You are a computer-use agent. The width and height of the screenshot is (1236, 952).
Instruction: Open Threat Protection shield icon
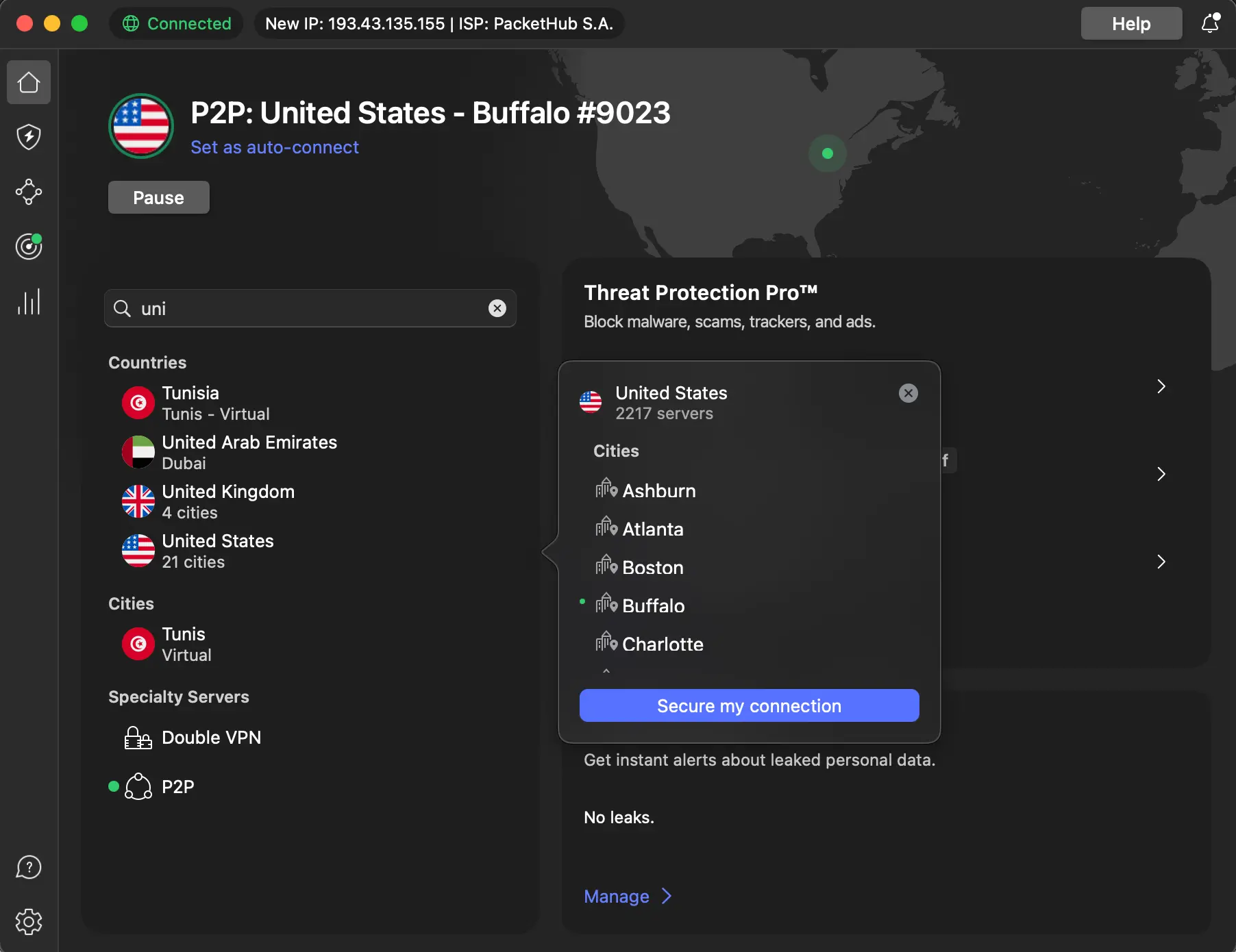[29, 137]
